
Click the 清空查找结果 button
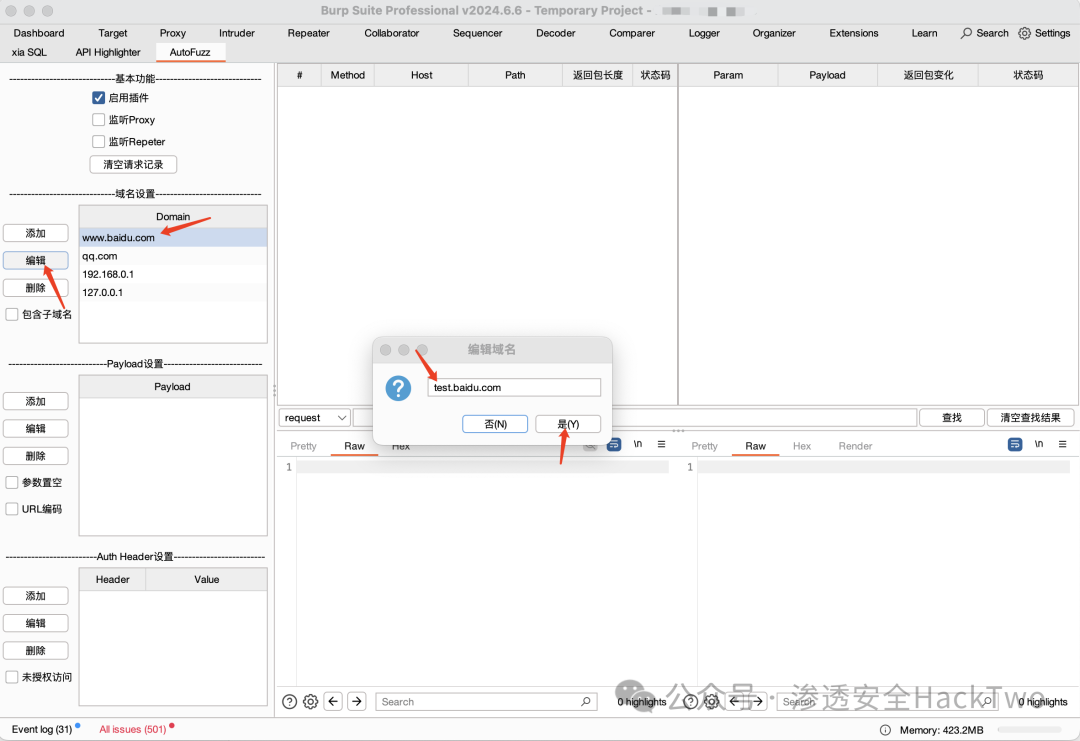(1030, 418)
